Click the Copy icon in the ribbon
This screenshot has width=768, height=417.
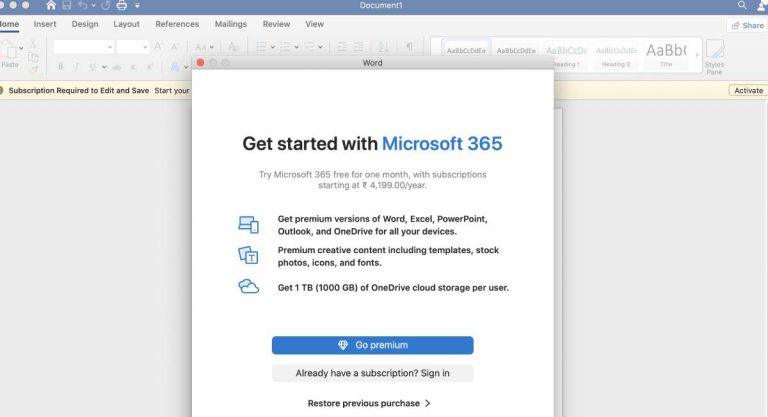[x=33, y=57]
